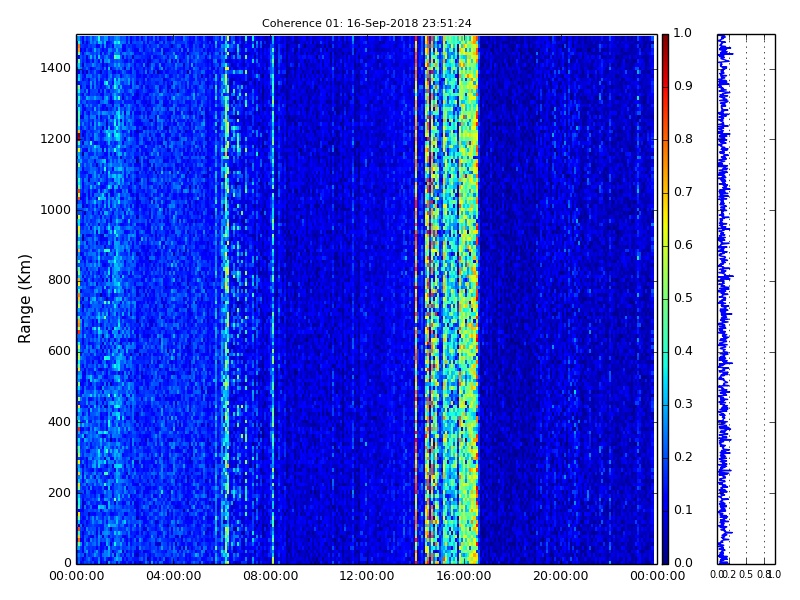Click the 600 range tick label
Viewport: 800px width, 600px height.
coord(59,351)
